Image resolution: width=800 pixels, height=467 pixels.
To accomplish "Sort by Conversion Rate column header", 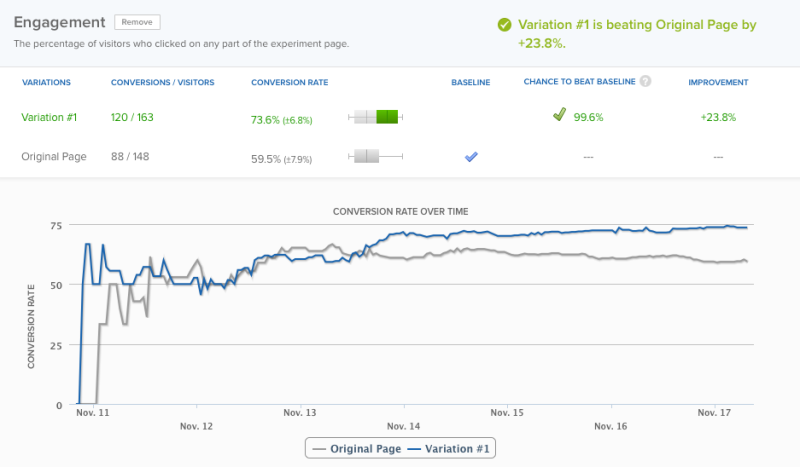I will coord(289,82).
